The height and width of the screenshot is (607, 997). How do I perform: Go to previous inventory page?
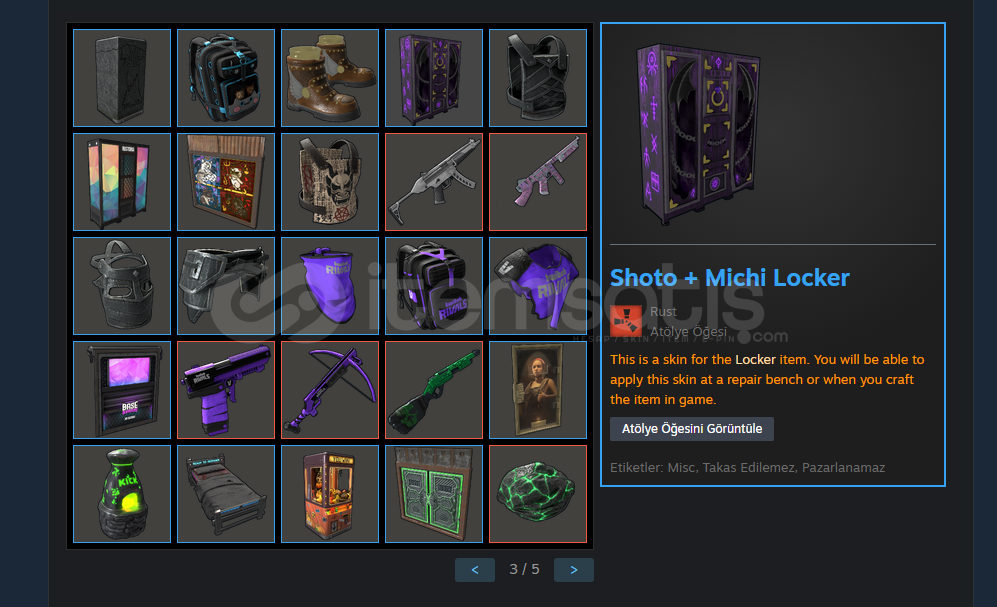pyautogui.click(x=475, y=570)
